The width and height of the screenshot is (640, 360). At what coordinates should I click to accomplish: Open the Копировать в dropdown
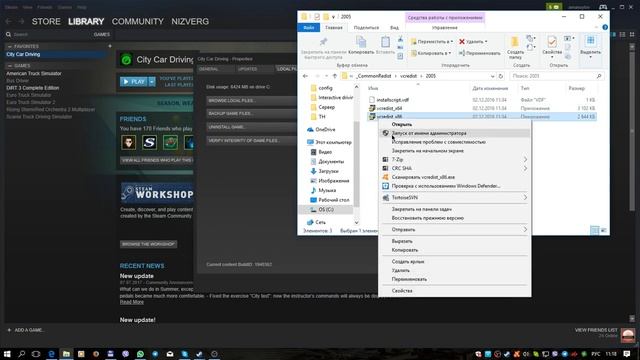[x=431, y=53]
